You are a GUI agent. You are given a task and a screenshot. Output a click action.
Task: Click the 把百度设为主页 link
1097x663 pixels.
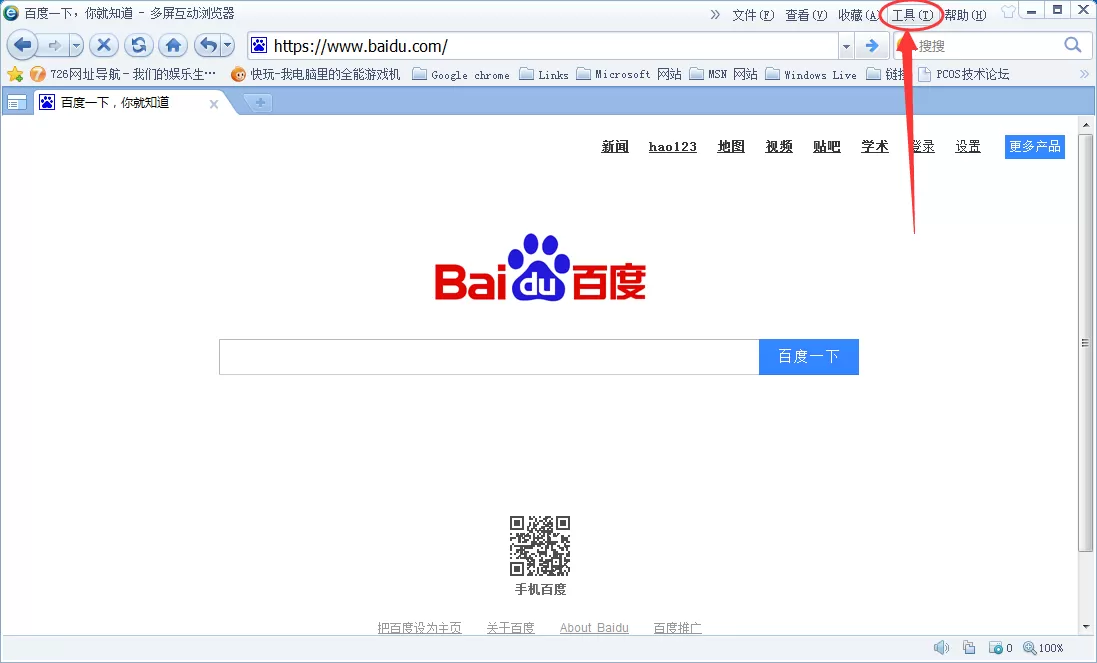coord(420,628)
